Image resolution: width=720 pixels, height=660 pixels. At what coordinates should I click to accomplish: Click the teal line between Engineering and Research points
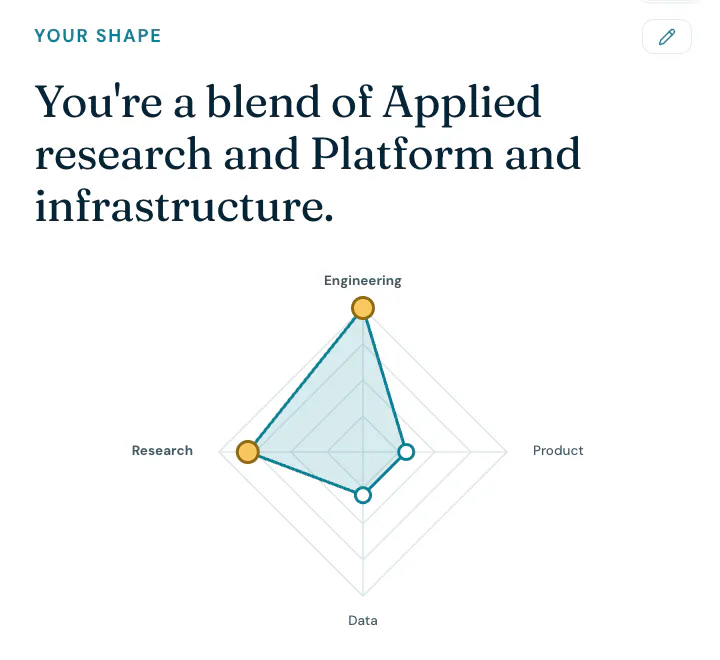305,380
